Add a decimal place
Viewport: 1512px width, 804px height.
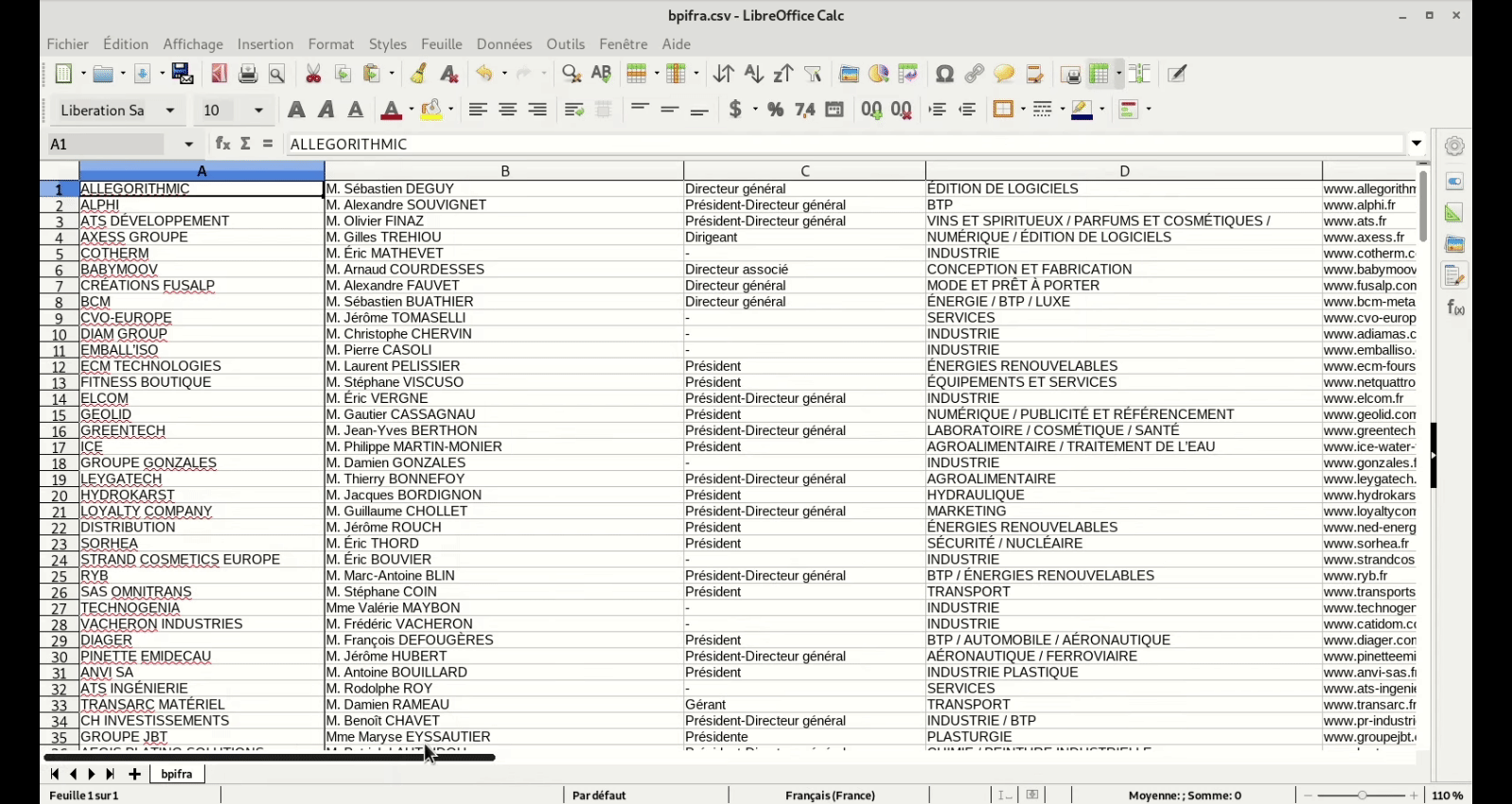click(x=871, y=110)
